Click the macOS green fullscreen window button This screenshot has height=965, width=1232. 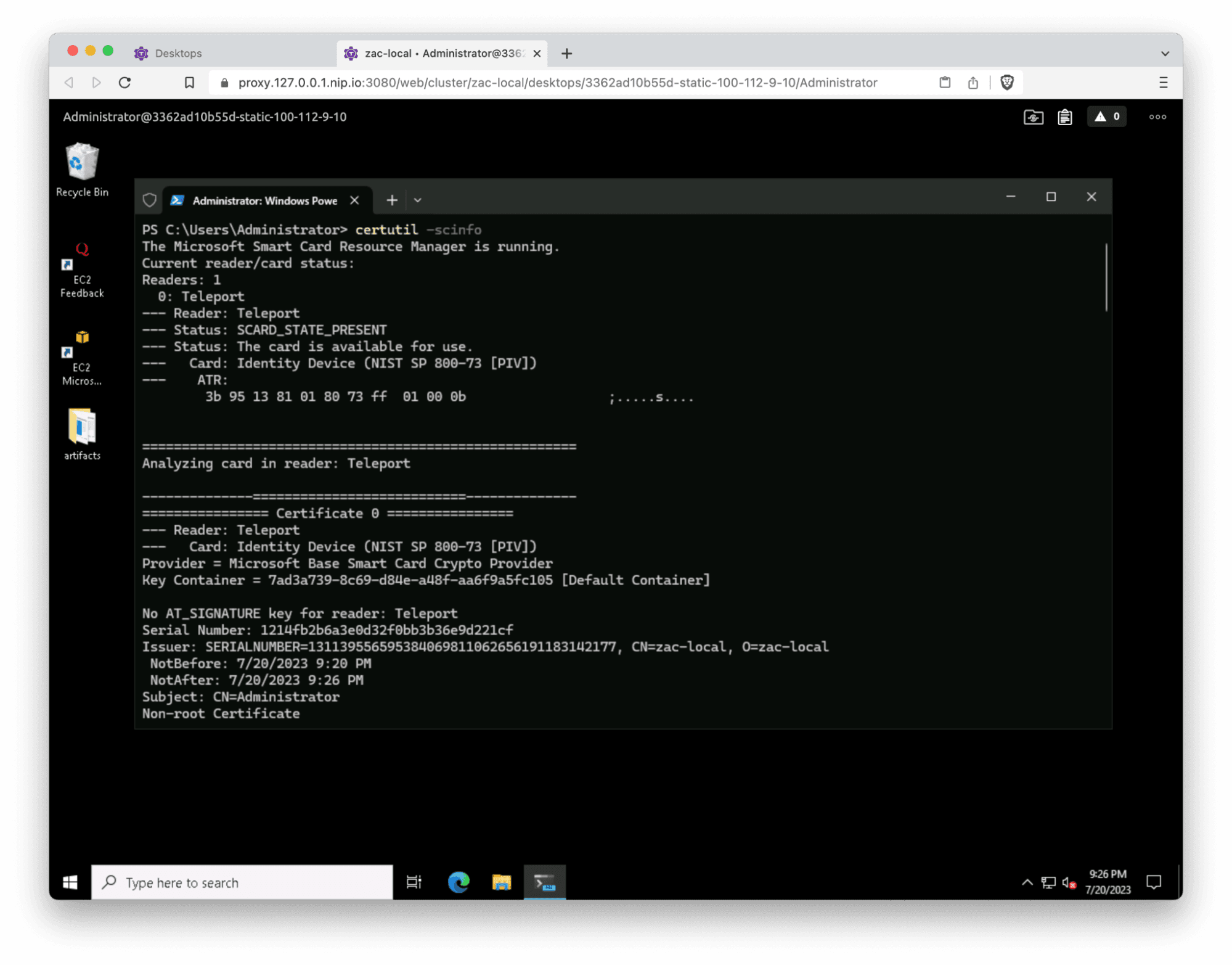(108, 51)
